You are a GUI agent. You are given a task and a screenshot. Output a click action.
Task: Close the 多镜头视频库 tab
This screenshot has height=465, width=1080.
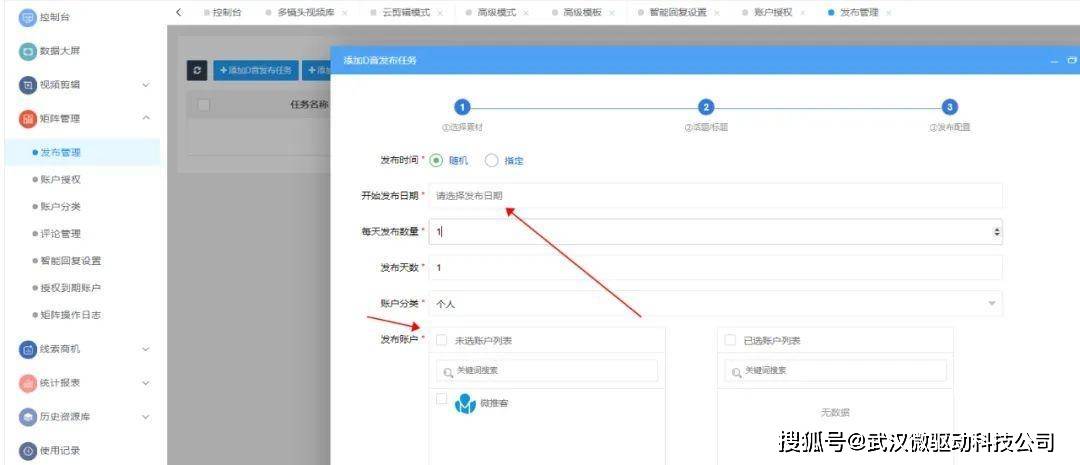[x=344, y=13]
